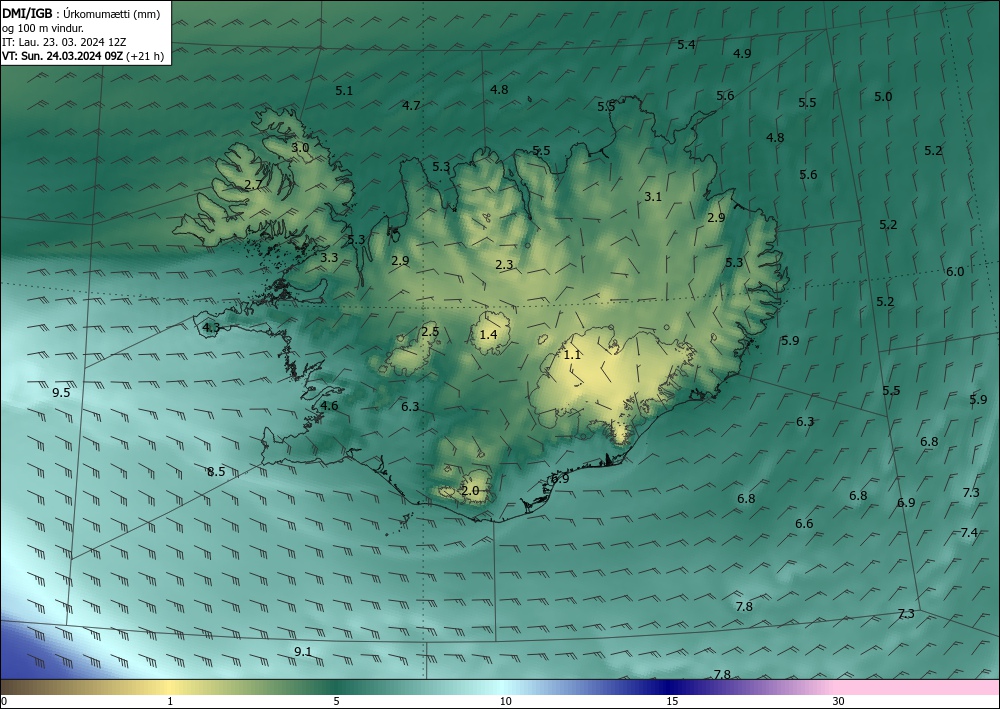Click the 6.6 value southeast of Iceland
The height and width of the screenshot is (709, 1000).
click(804, 524)
